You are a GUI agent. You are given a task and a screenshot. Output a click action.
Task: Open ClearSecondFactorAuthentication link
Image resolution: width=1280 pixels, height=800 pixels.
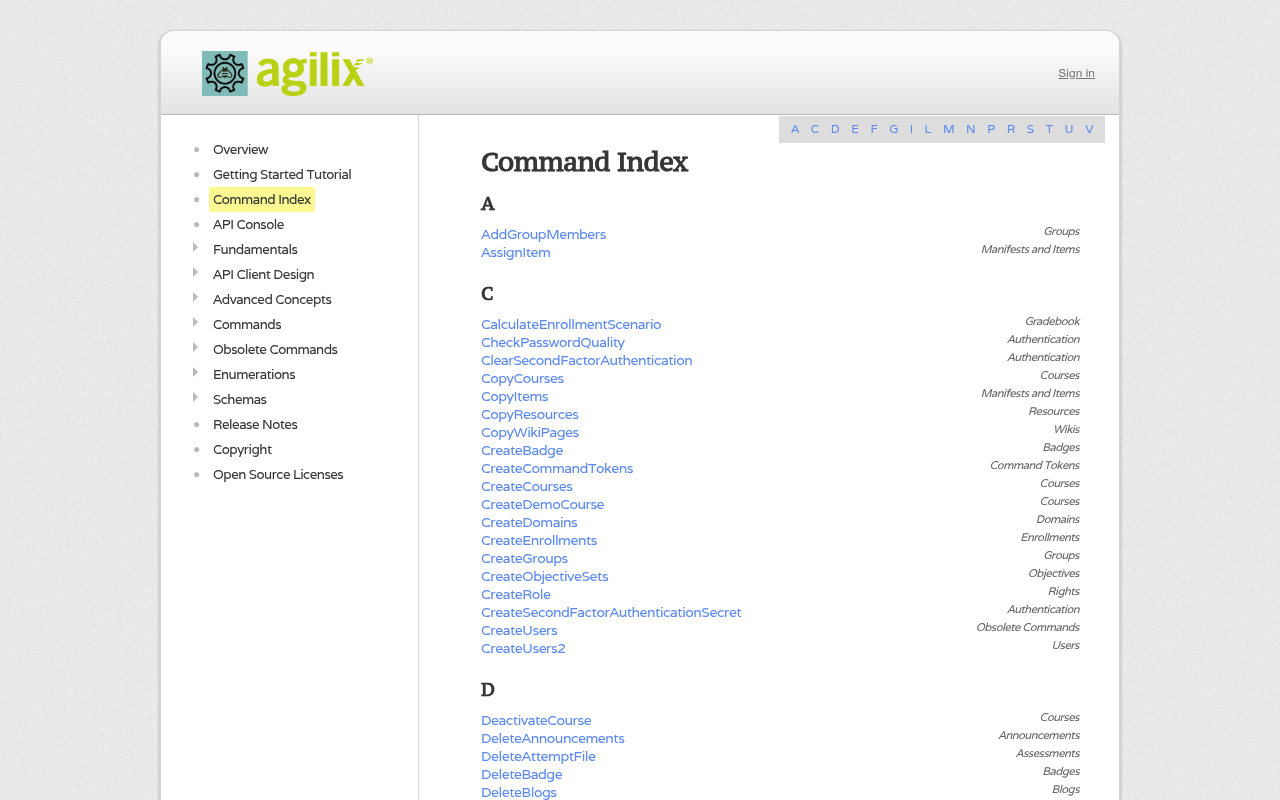coord(586,360)
